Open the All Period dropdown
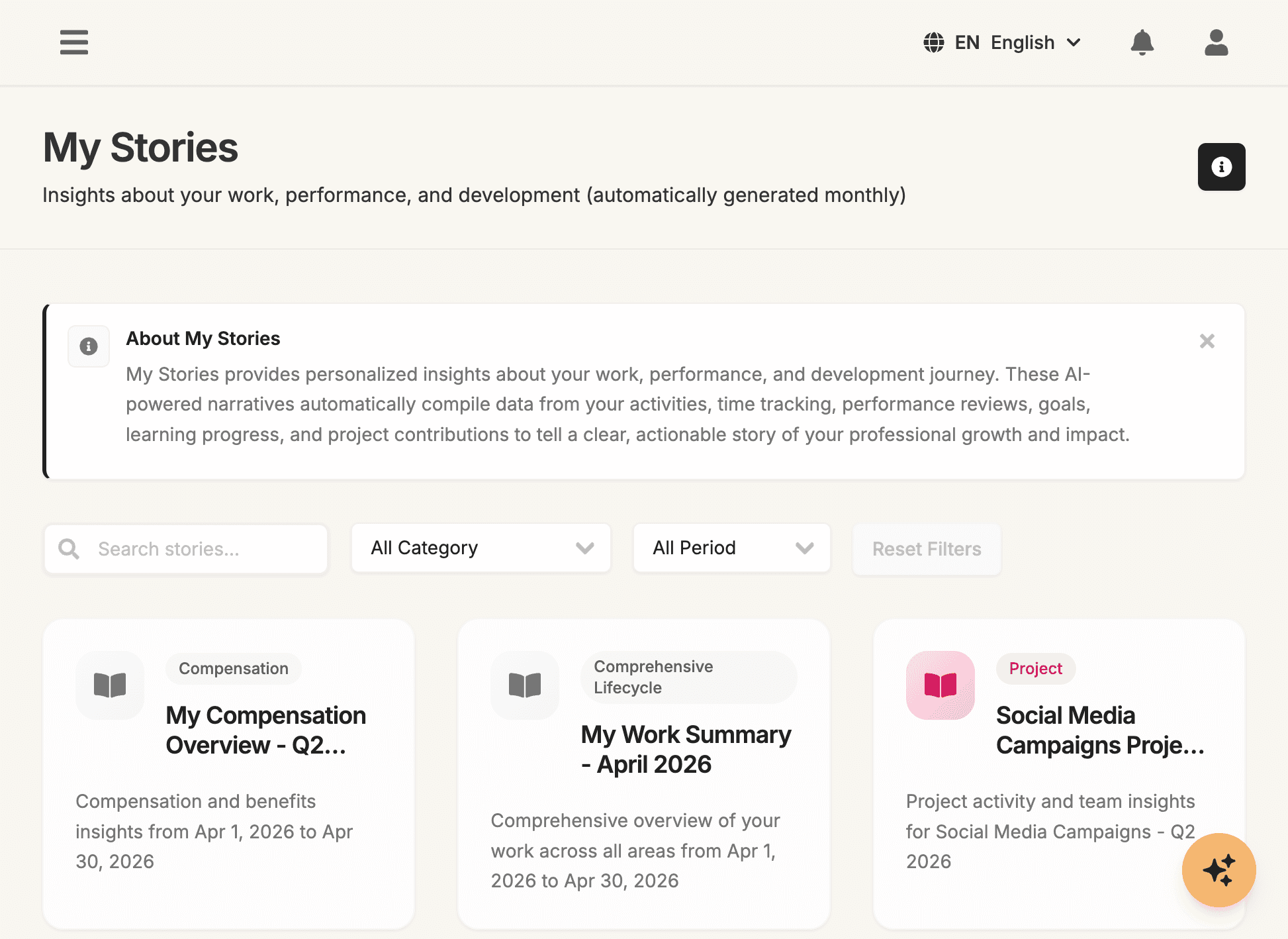1288x939 pixels. (731, 548)
